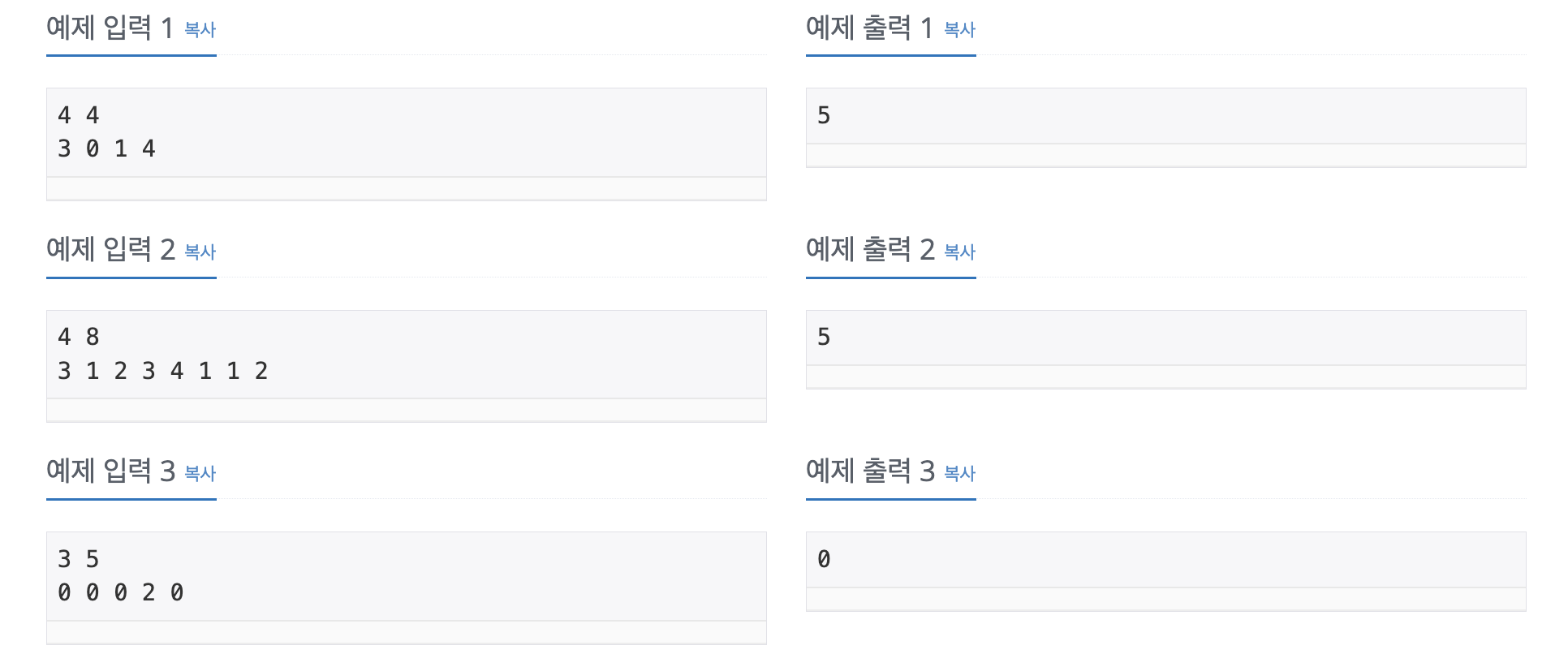The width and height of the screenshot is (1568, 667).
Task: Select the 예제 입력 2 heading
Action: 110,250
